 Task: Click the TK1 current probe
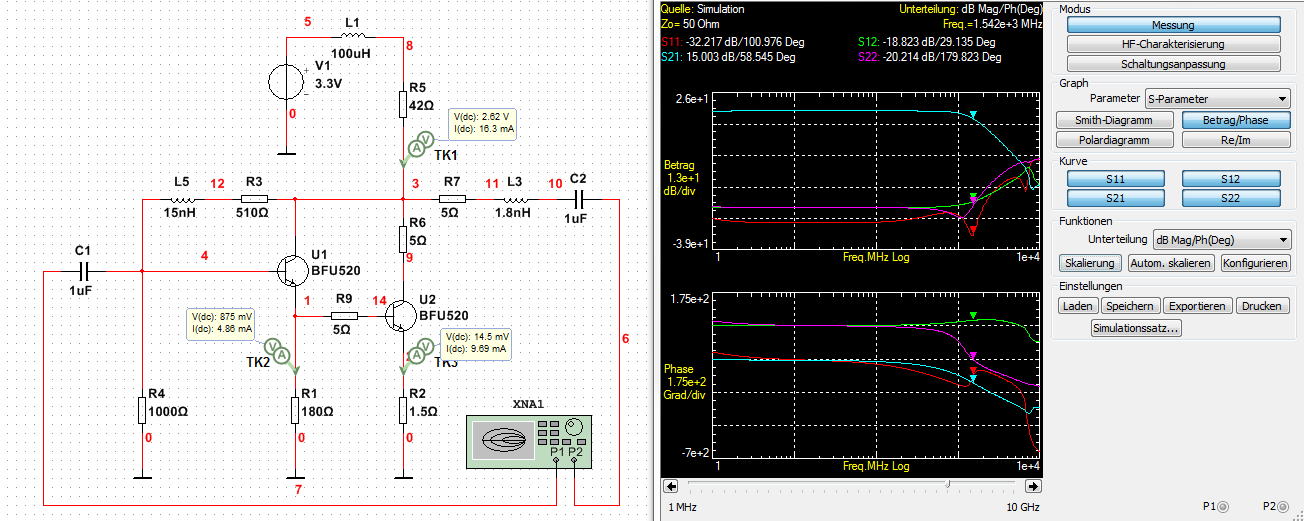pyautogui.click(x=417, y=147)
